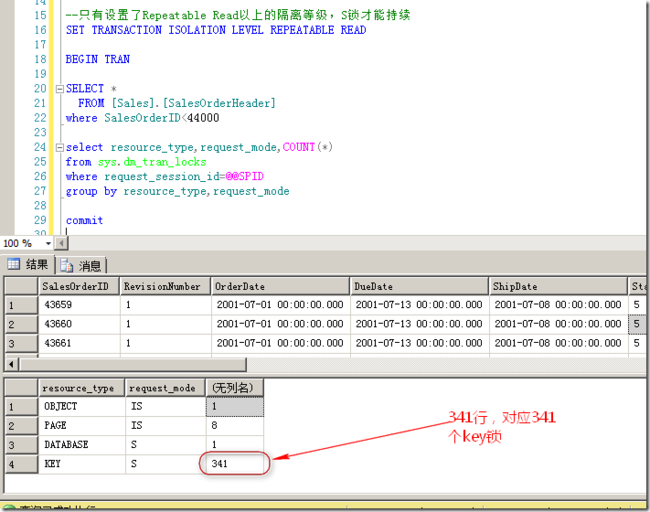Click the DATABASE resource type cell
Viewport: 650px width, 512px height.
(82, 444)
